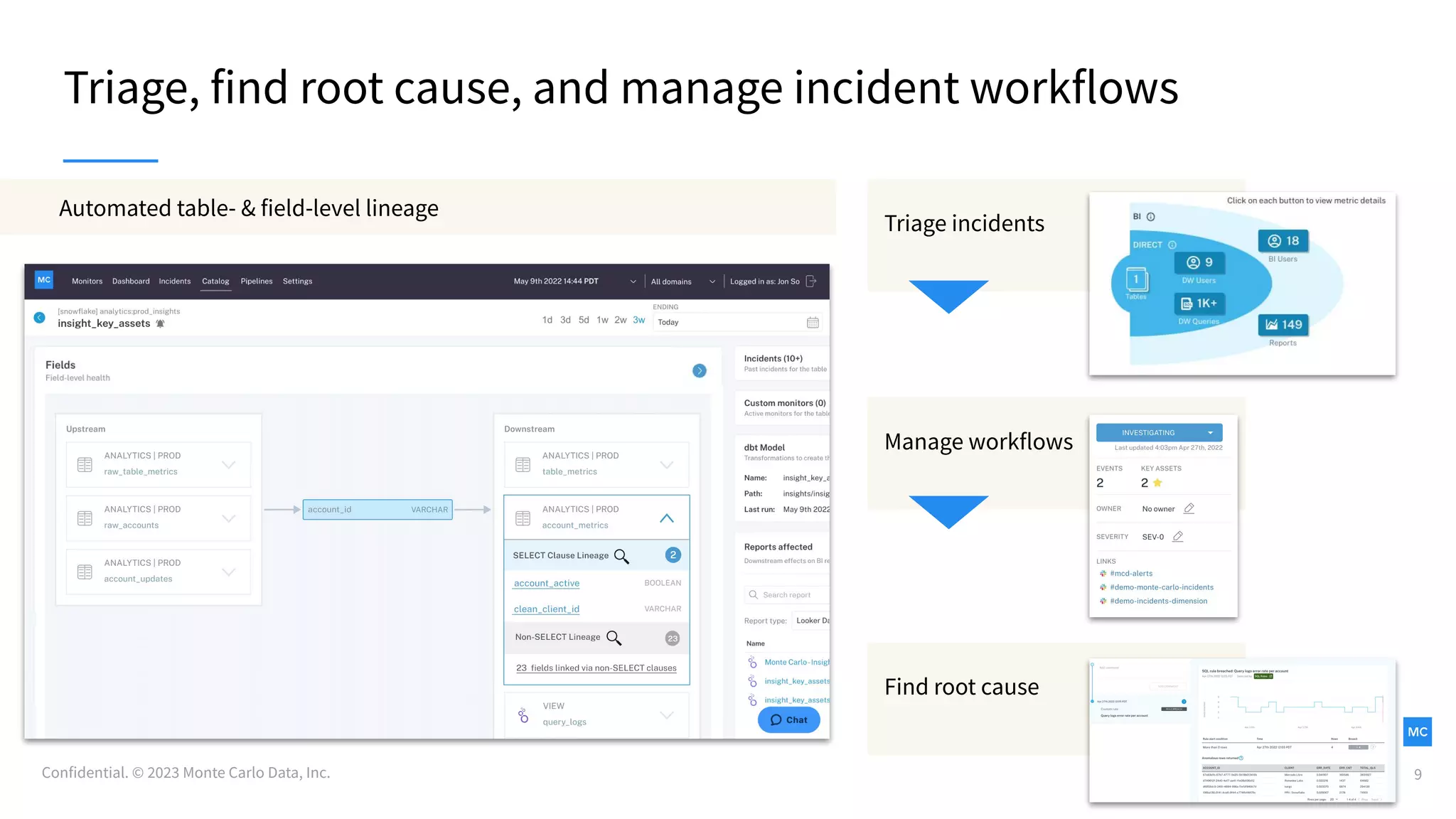The image size is (1456, 819).
Task: Open the Monte Carlo-Insig report link
Action: click(x=796, y=663)
